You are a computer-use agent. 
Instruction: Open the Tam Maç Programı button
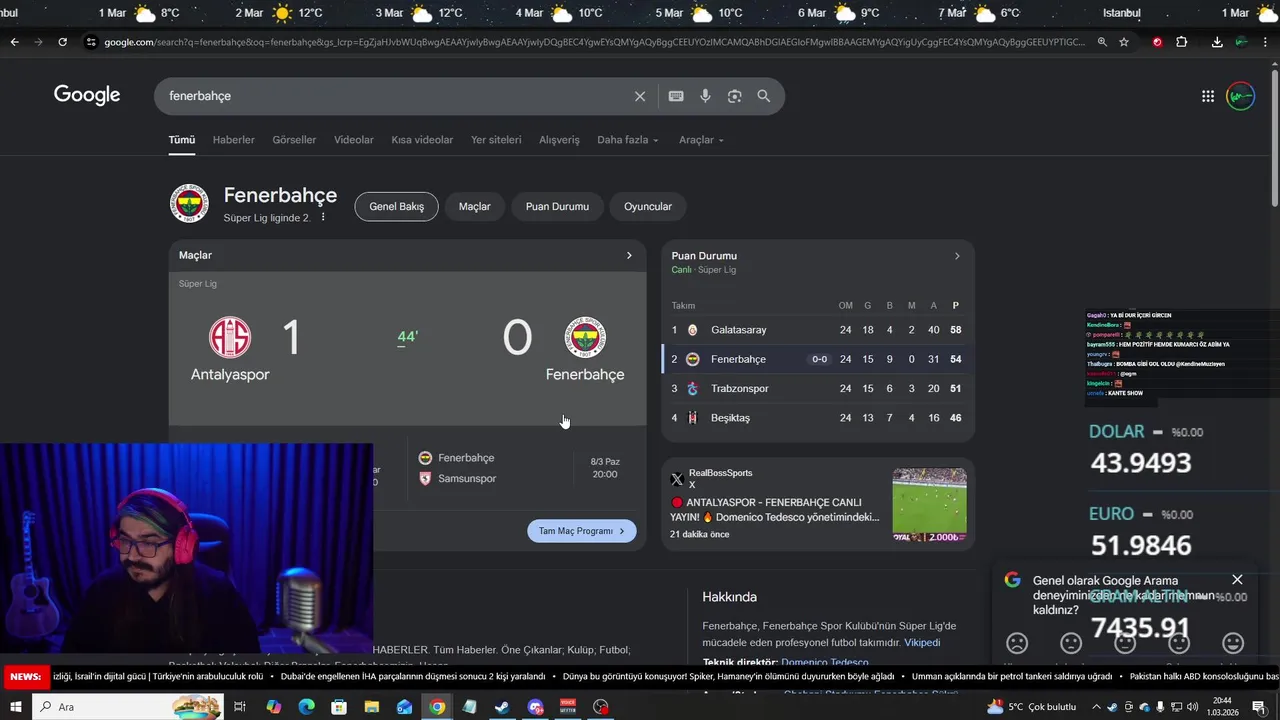(x=582, y=531)
